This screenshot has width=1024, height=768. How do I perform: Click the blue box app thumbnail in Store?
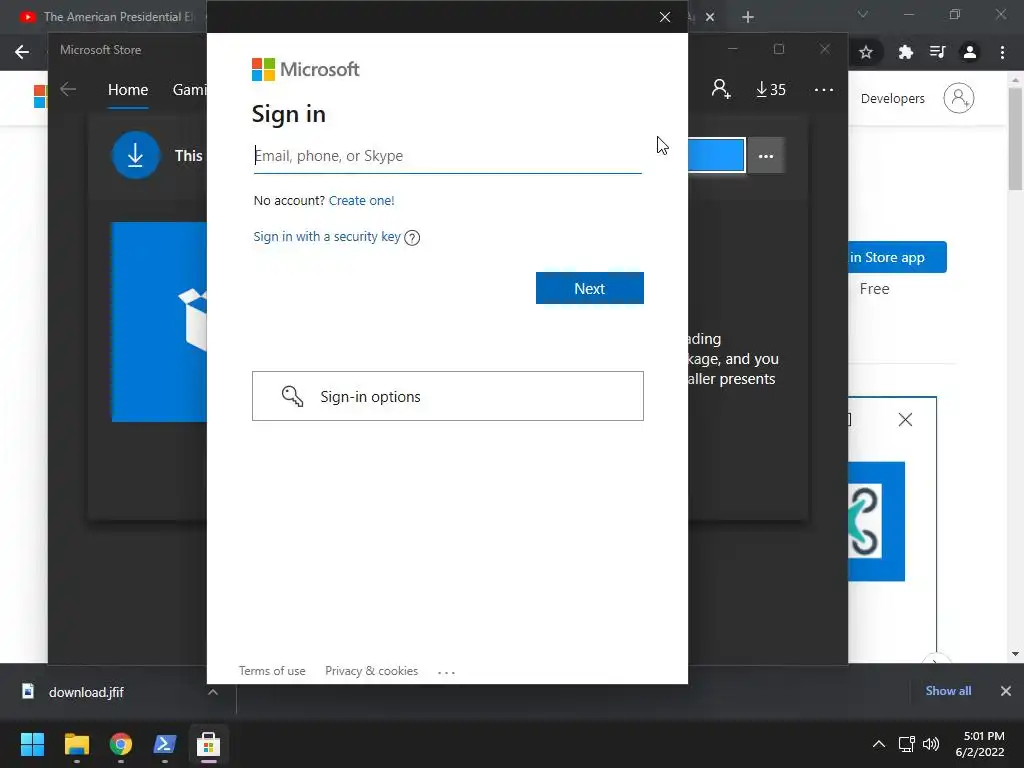tap(159, 322)
